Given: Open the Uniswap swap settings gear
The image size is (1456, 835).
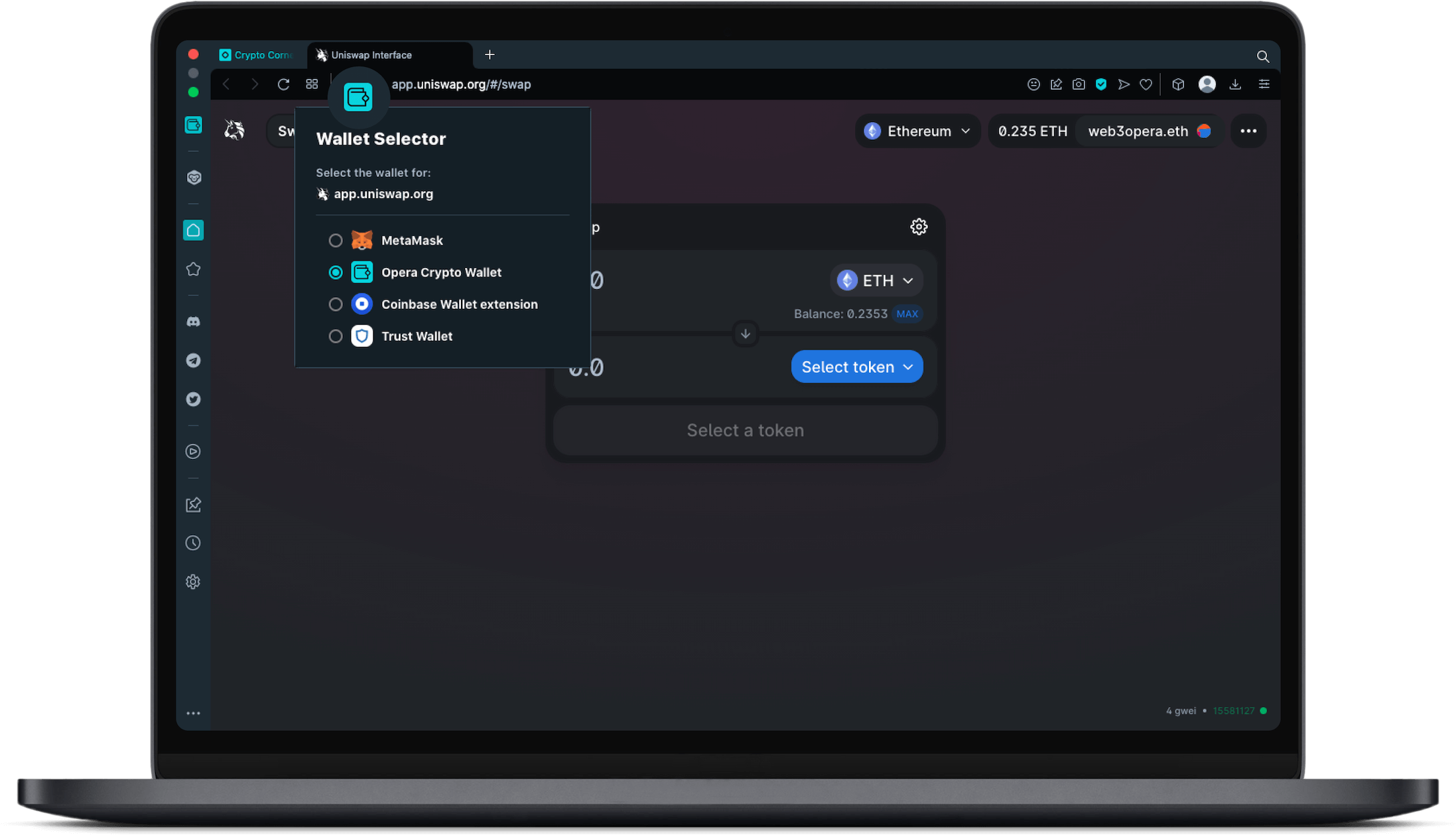Looking at the screenshot, I should coord(919,226).
